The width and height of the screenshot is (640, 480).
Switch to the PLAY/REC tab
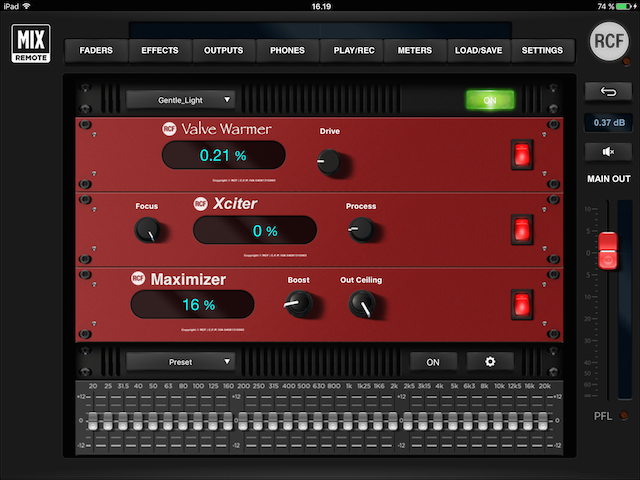[353, 51]
